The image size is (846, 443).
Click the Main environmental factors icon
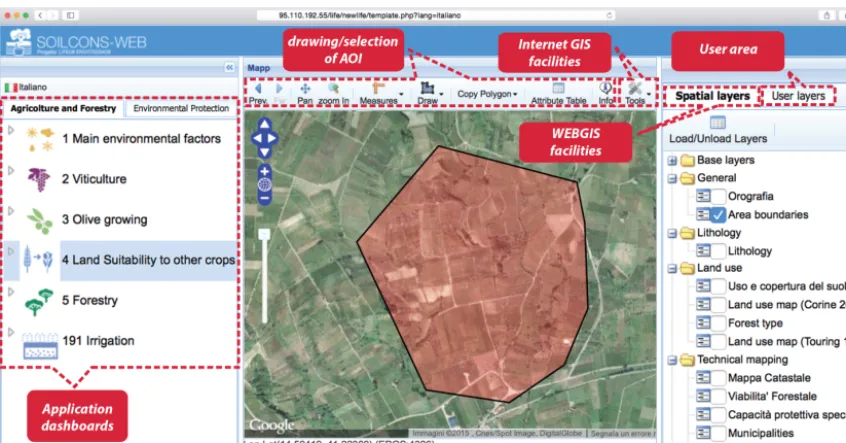tap(40, 139)
